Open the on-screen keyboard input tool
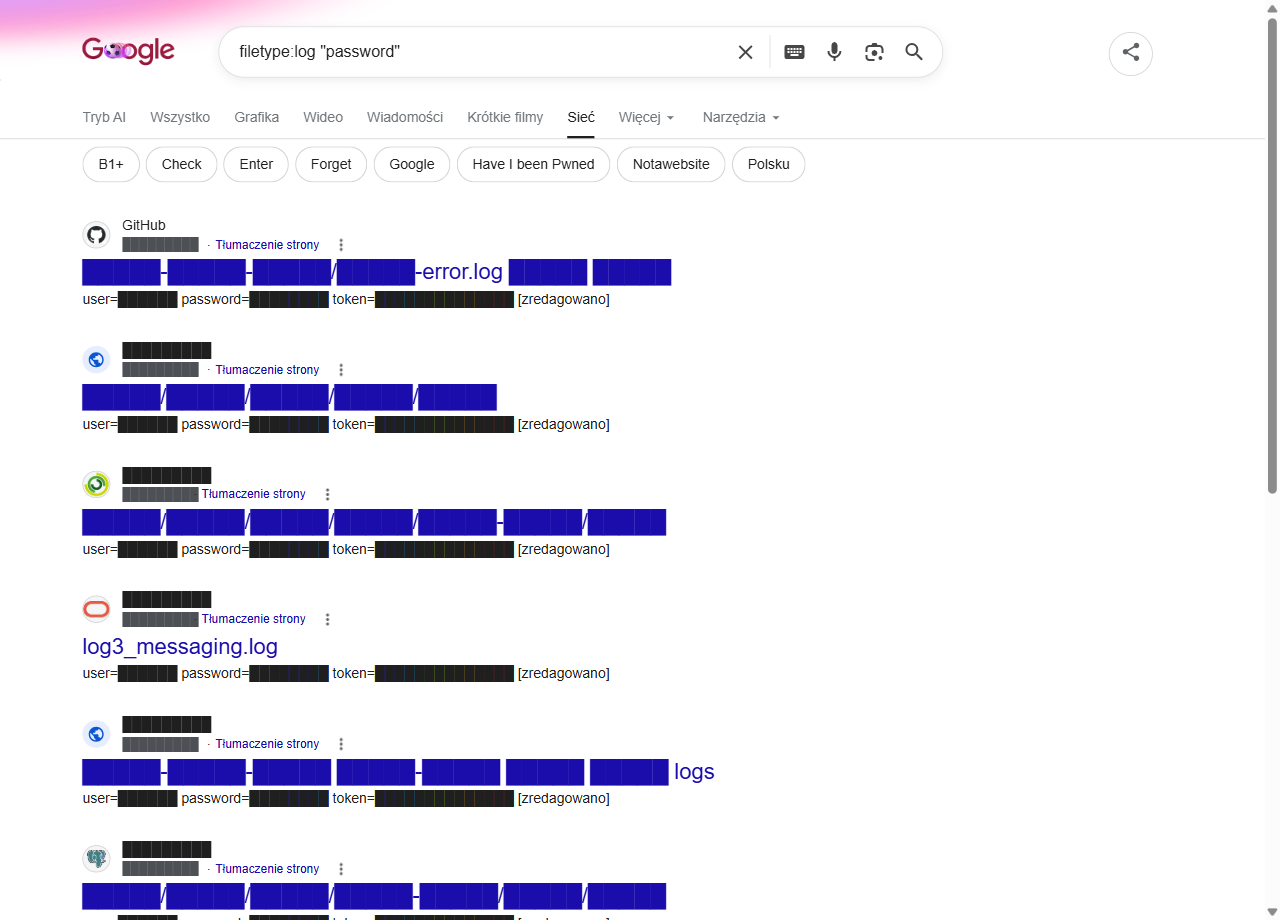The width and height of the screenshot is (1280, 920). pos(794,52)
